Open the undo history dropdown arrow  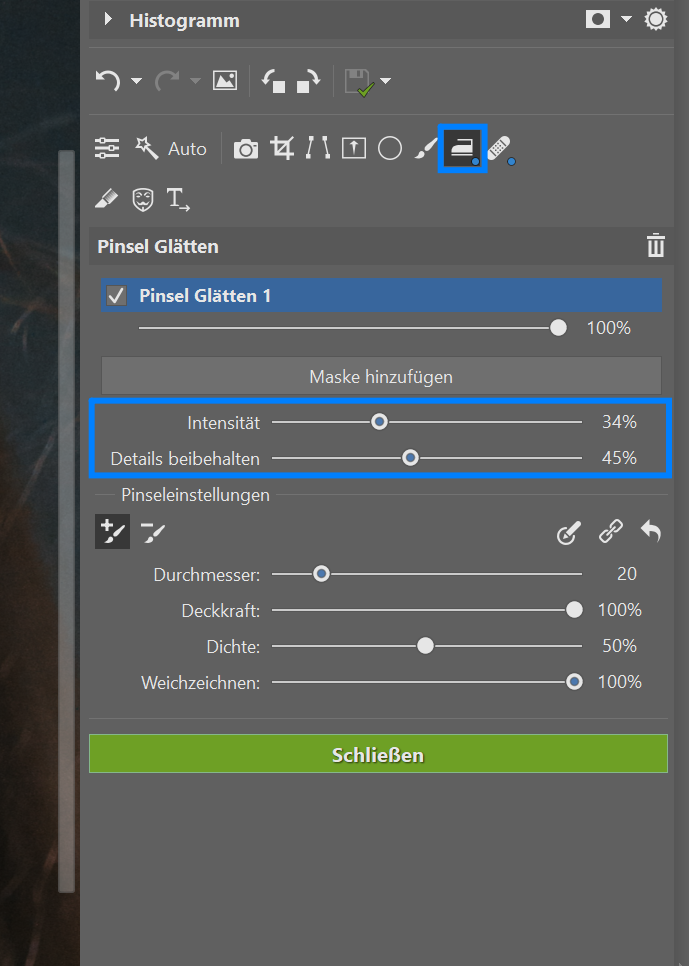pos(137,80)
